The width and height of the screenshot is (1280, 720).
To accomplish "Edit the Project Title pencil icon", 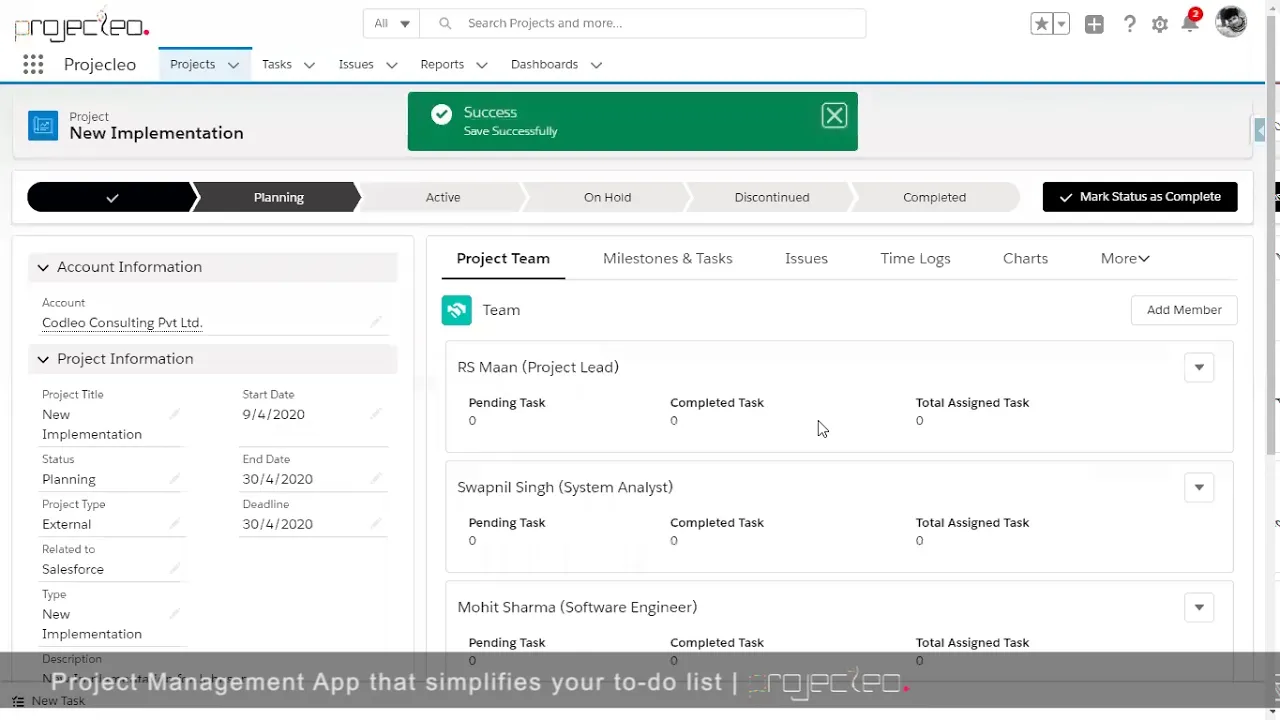I will pos(174,414).
